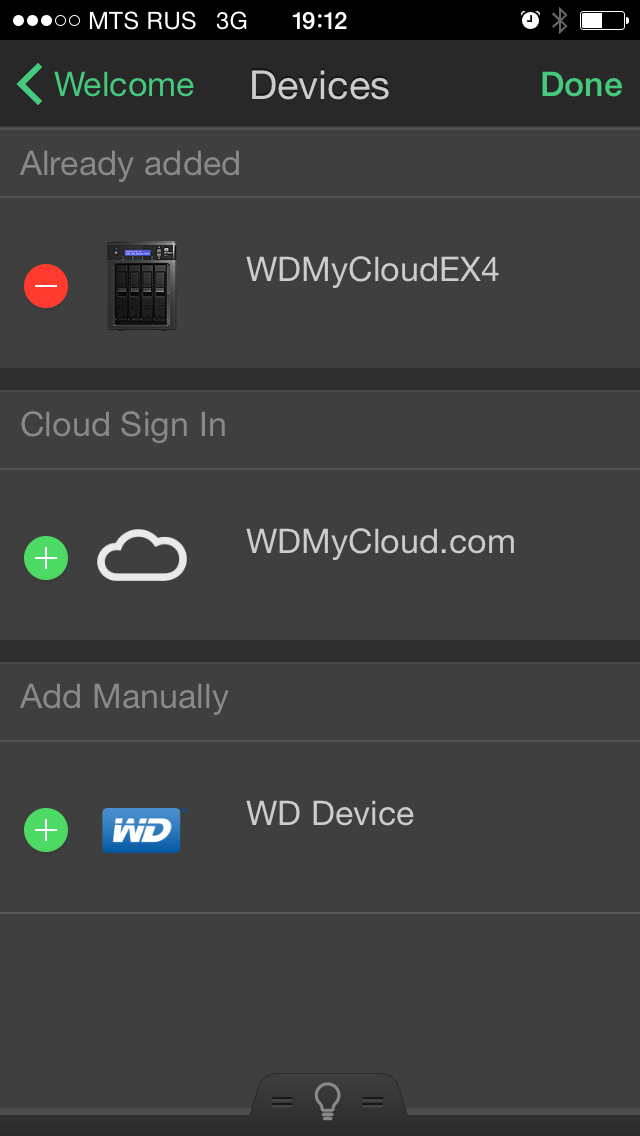Select the WDMyCloudEX4 NAS device image
The width and height of the screenshot is (640, 1136).
[x=142, y=286]
